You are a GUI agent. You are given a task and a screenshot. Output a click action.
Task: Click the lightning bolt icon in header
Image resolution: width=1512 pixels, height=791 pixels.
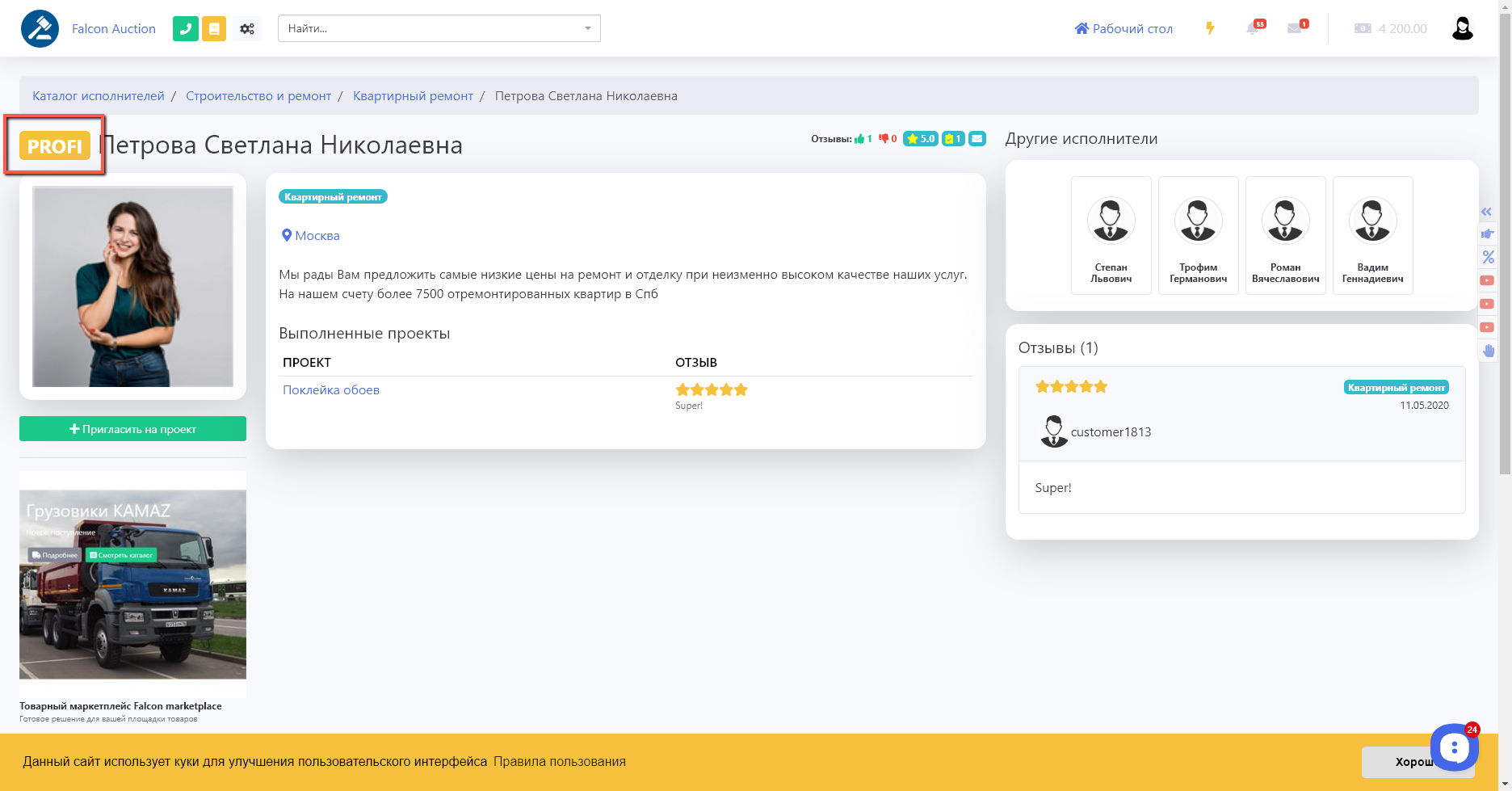(x=1210, y=29)
